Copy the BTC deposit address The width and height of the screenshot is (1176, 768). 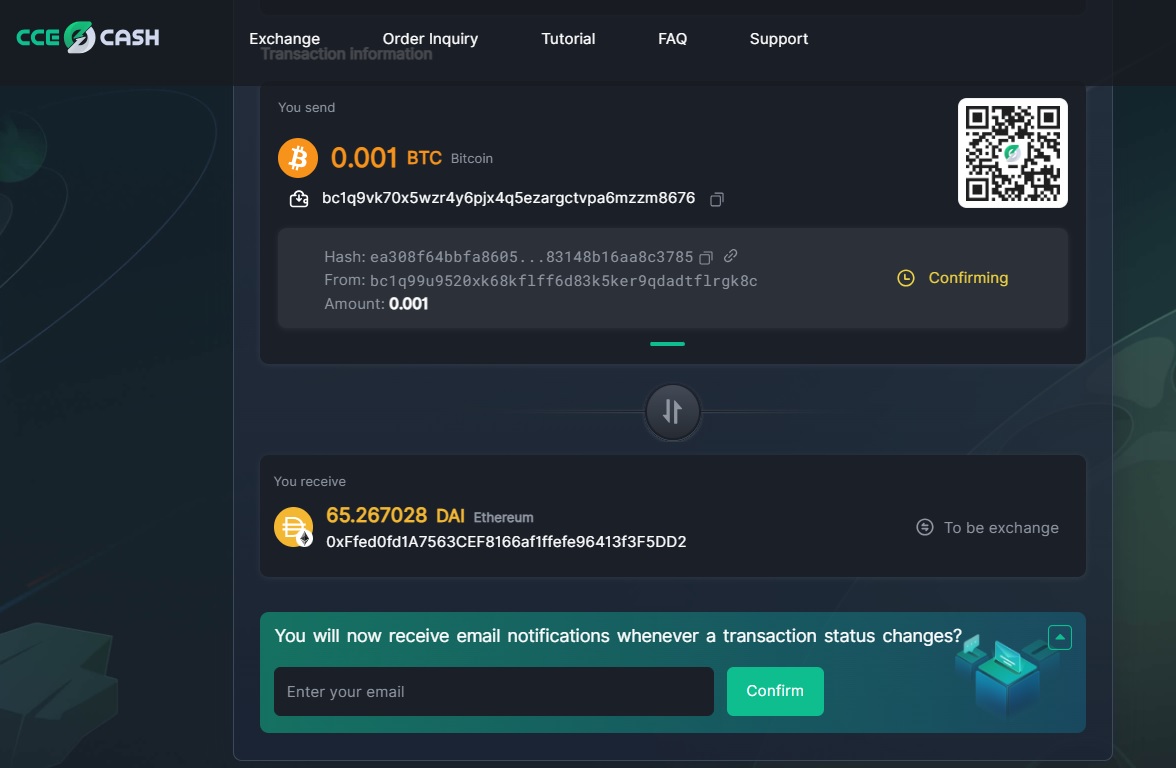pyautogui.click(x=716, y=199)
